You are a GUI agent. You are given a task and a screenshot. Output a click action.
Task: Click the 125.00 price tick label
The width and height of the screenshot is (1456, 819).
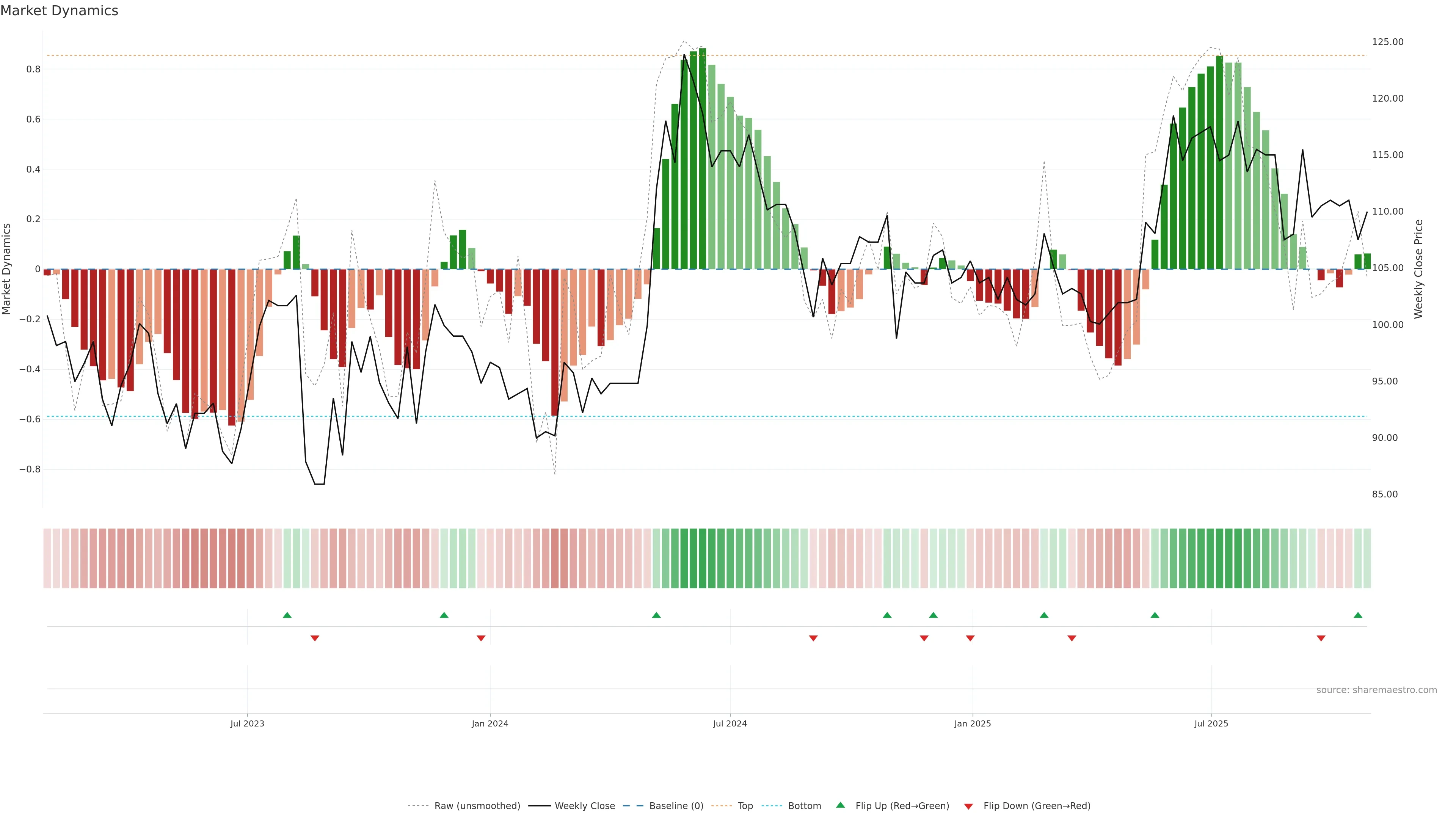[x=1387, y=42]
